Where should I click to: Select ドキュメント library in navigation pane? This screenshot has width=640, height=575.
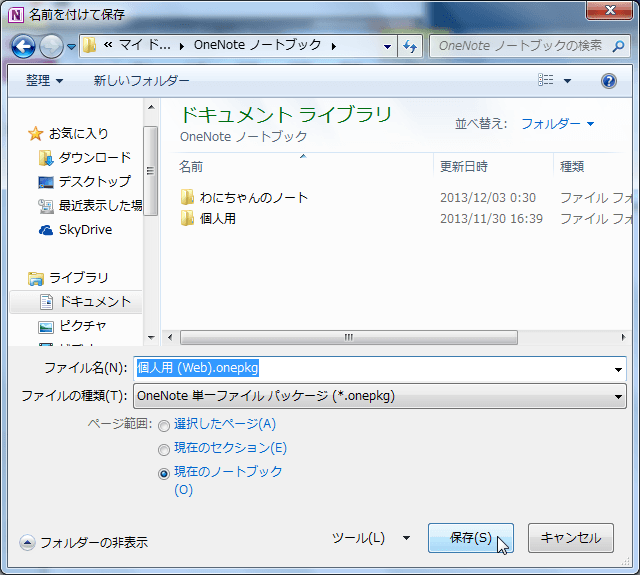(96, 302)
